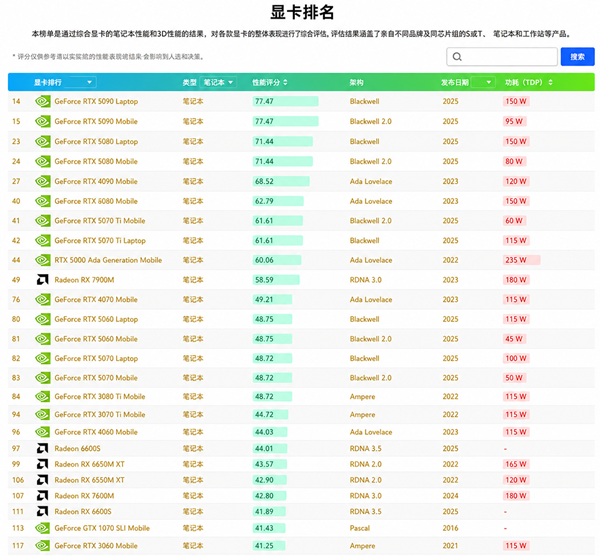Click NVIDIA icon for GeForce RTX 5070 Laptop
This screenshot has height=556, width=600.
(42, 359)
